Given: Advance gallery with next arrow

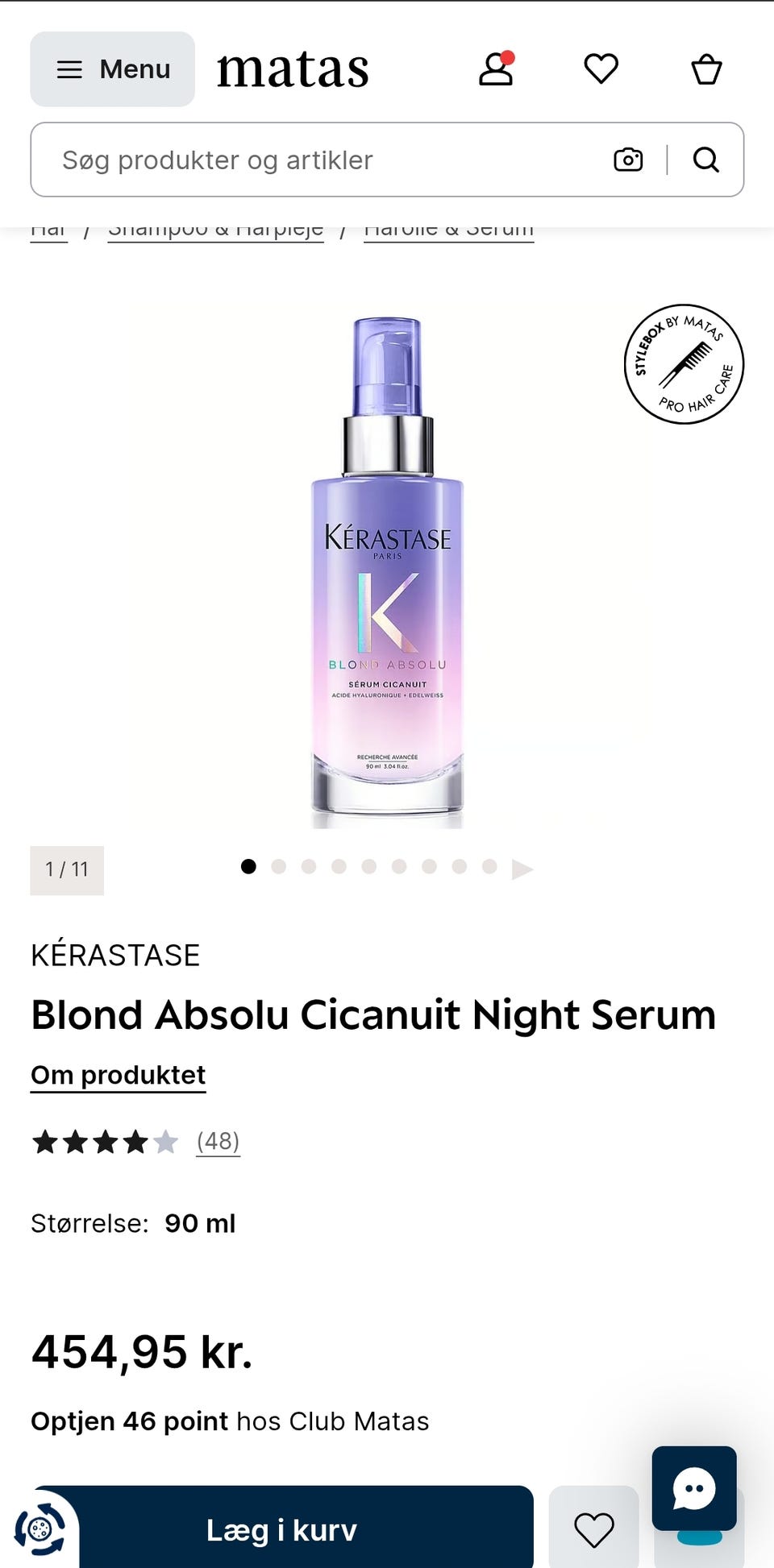Looking at the screenshot, I should [522, 869].
